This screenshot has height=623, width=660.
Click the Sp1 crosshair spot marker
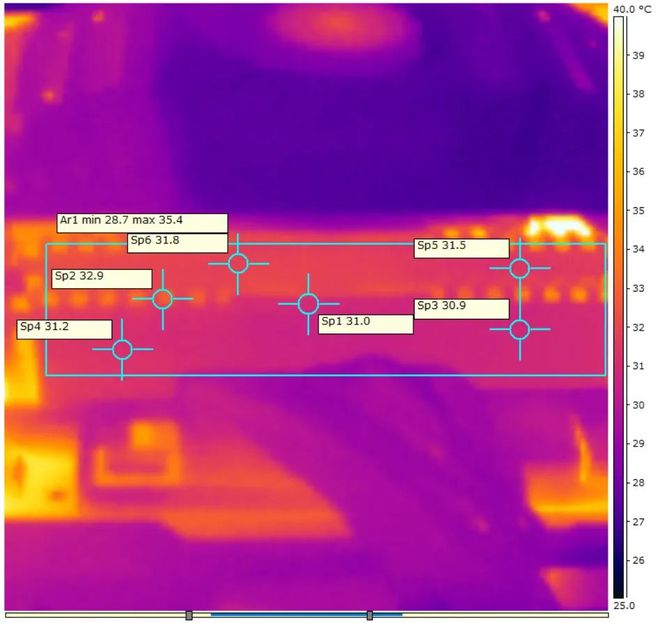coord(308,304)
